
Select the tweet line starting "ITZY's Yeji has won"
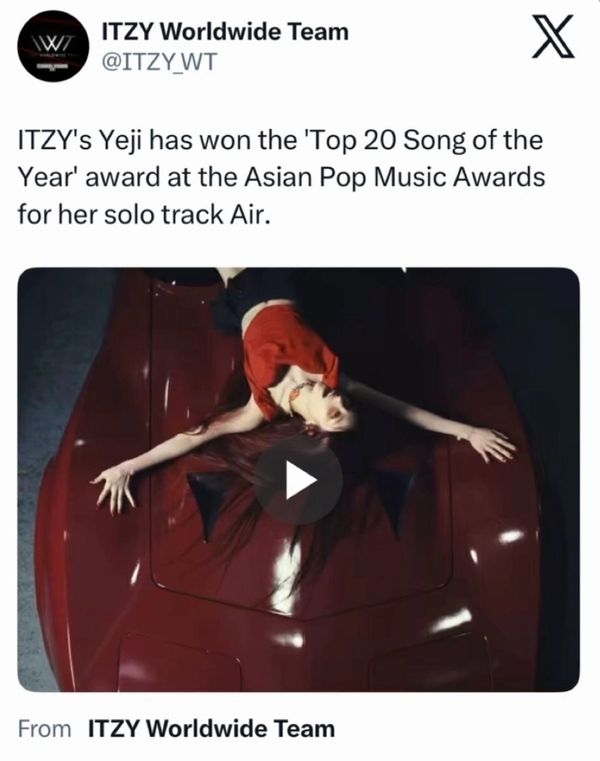280,141
